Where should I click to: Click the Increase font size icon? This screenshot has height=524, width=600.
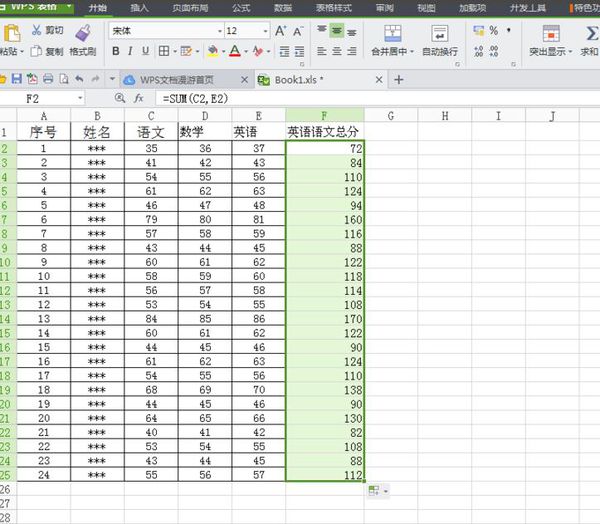(x=280, y=31)
